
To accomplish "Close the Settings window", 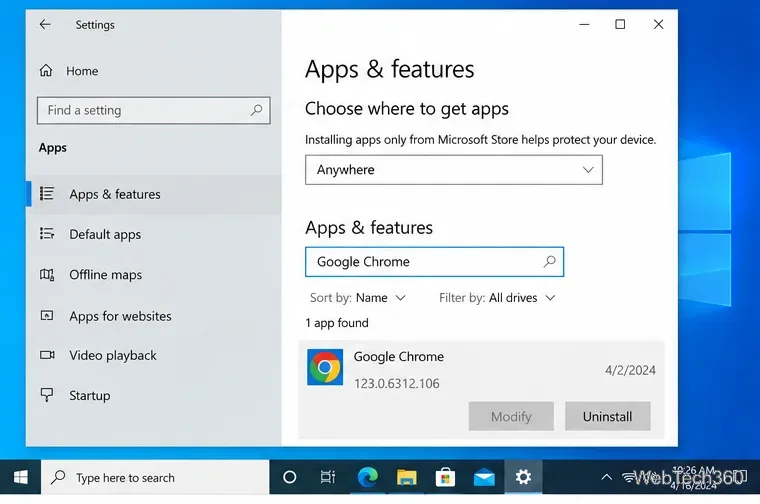I will (658, 24).
